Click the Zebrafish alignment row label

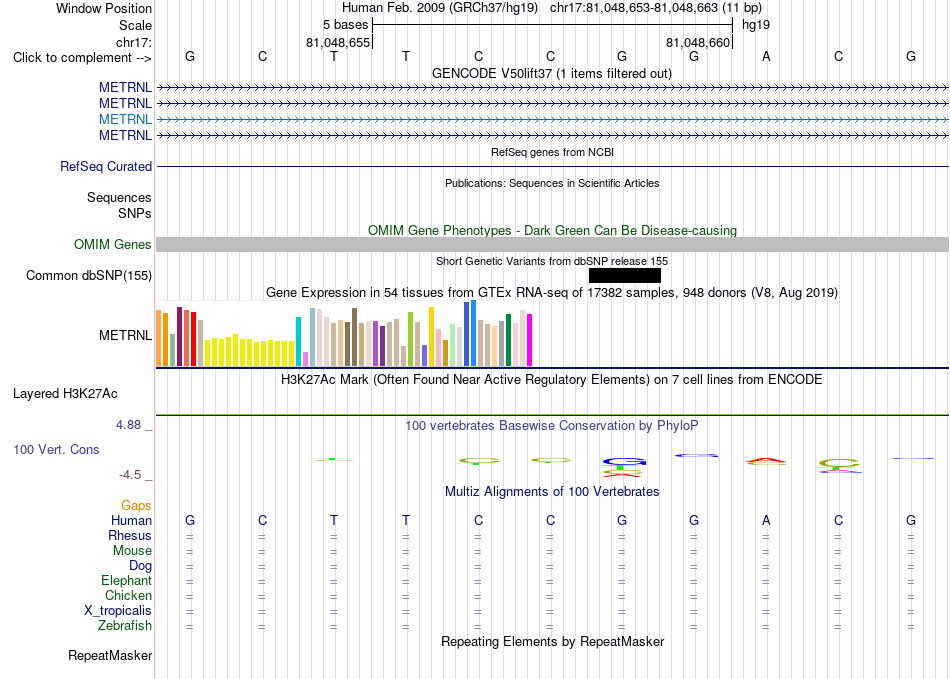125,625
